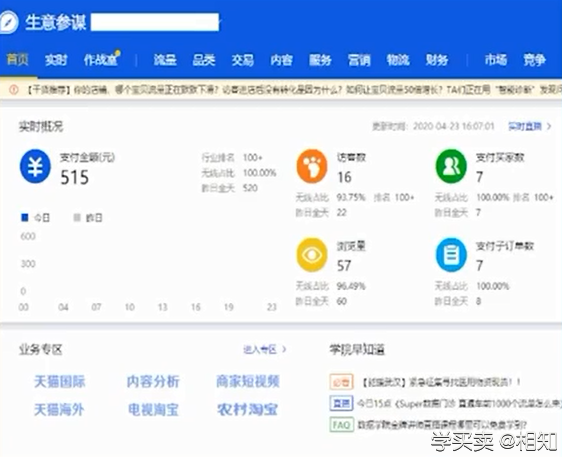Click the 学院早知道 heading
The image size is (562, 457).
[x=357, y=349]
